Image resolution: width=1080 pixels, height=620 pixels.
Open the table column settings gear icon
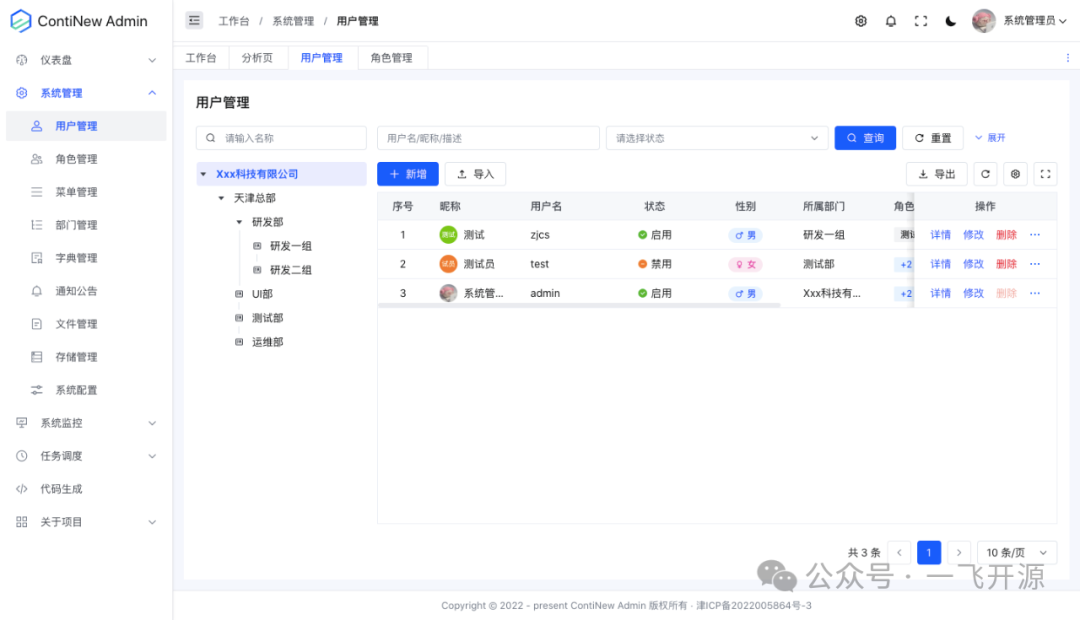[1015, 173]
